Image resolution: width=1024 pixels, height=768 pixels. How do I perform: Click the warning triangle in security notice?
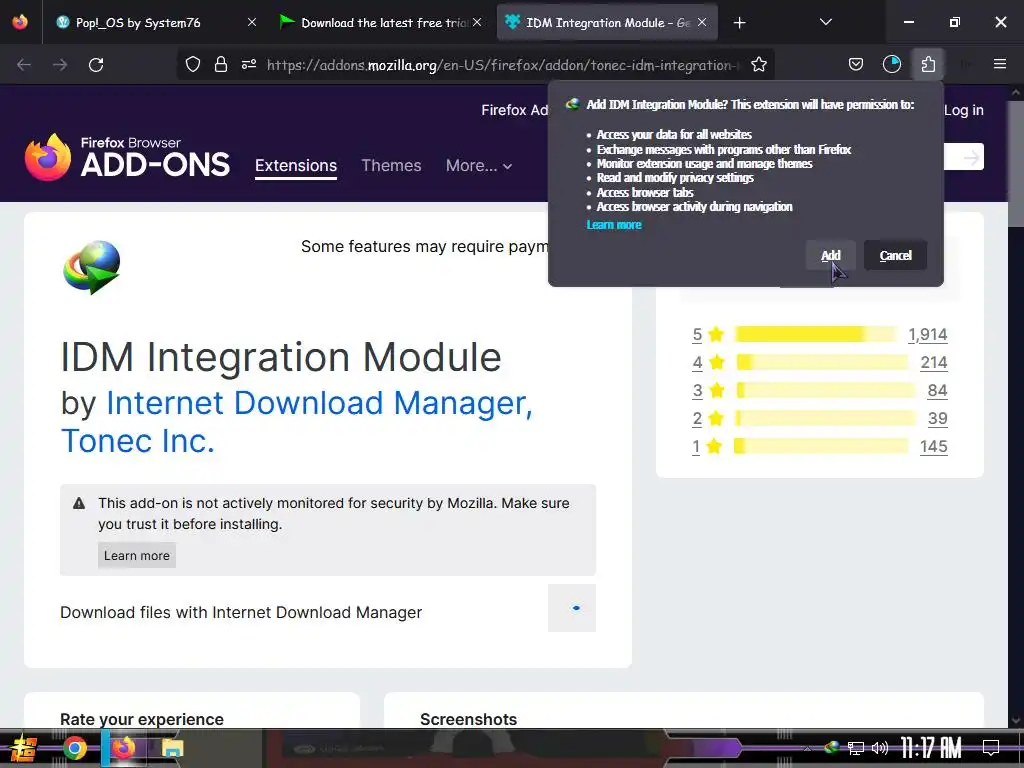79,504
